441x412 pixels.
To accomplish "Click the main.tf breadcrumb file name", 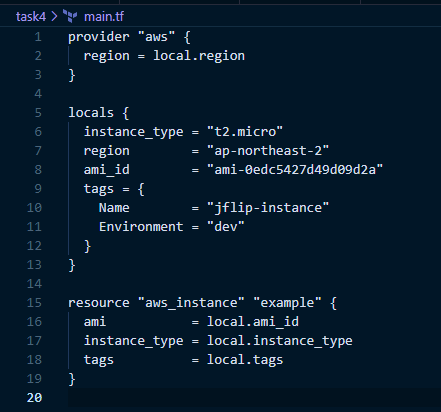I will tap(104, 16).
